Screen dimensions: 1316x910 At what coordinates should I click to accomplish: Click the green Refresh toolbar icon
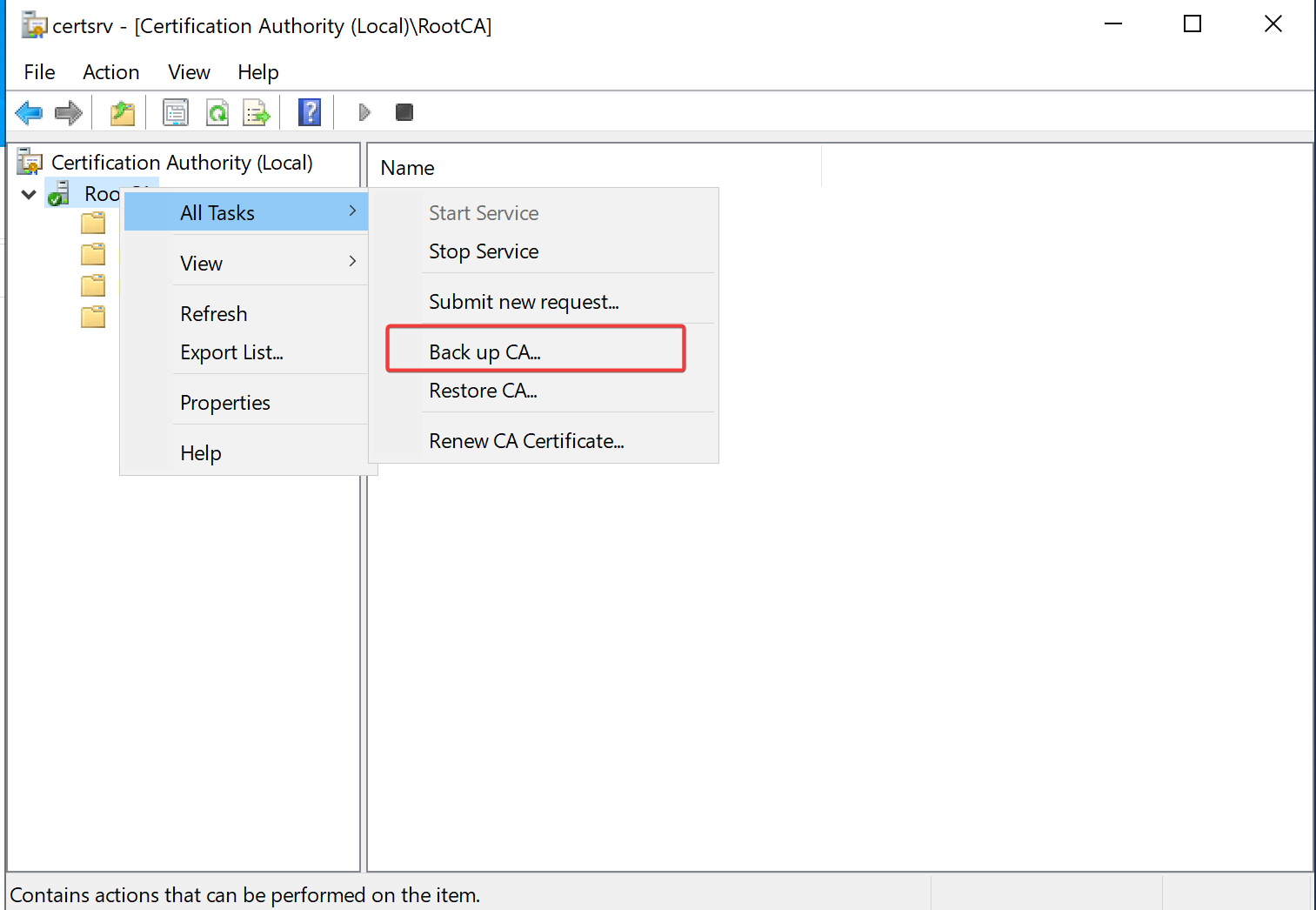click(217, 112)
